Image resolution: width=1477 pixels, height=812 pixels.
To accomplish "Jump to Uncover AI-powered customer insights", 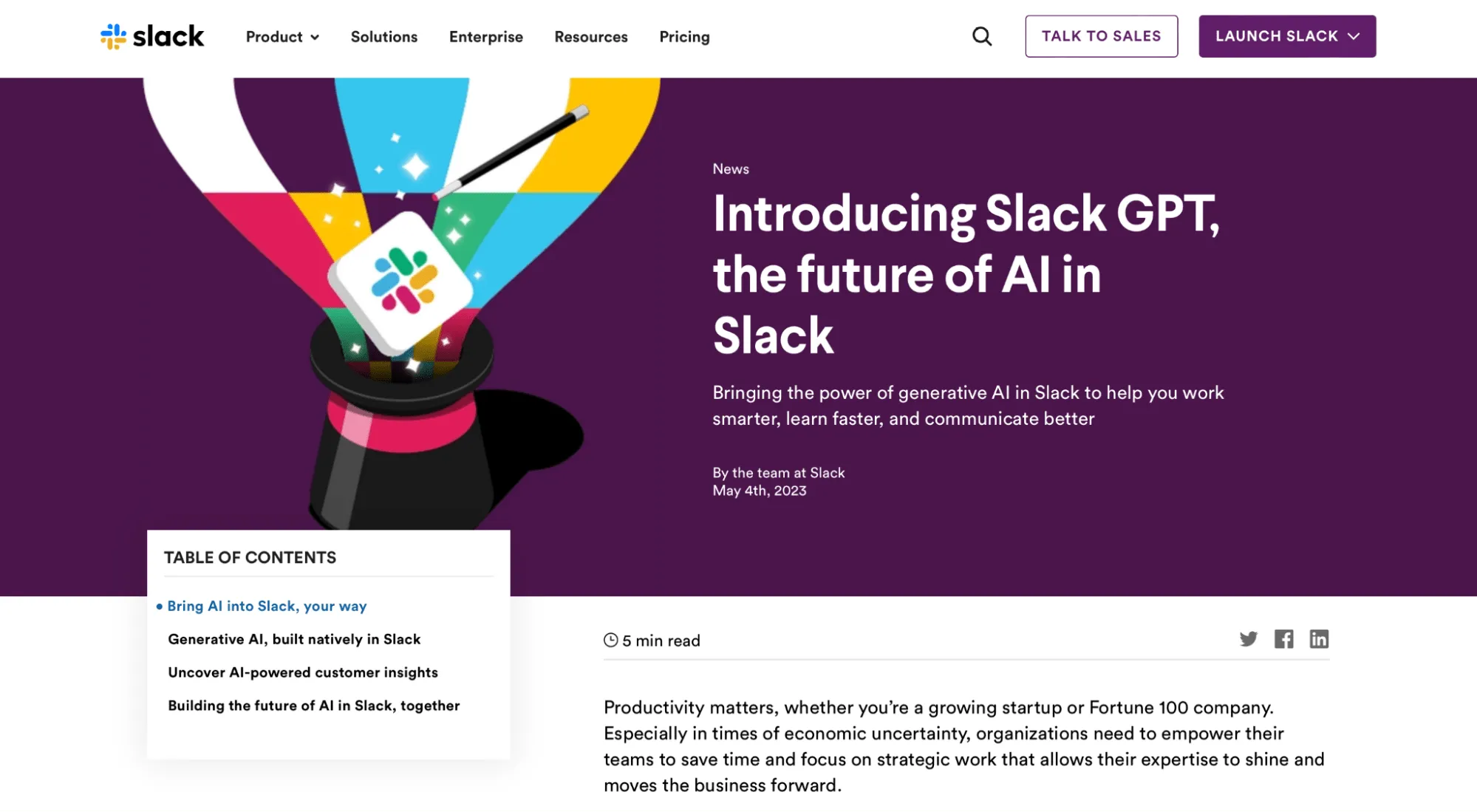I will pyautogui.click(x=303, y=672).
